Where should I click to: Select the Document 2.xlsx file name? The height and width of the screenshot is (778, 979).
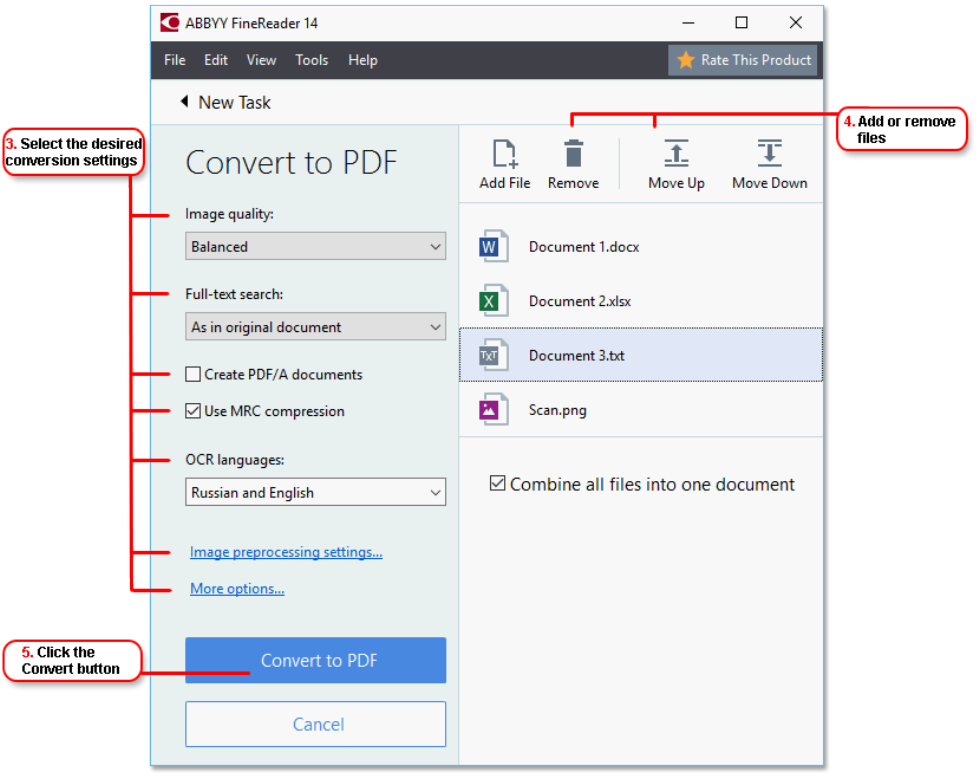point(579,301)
